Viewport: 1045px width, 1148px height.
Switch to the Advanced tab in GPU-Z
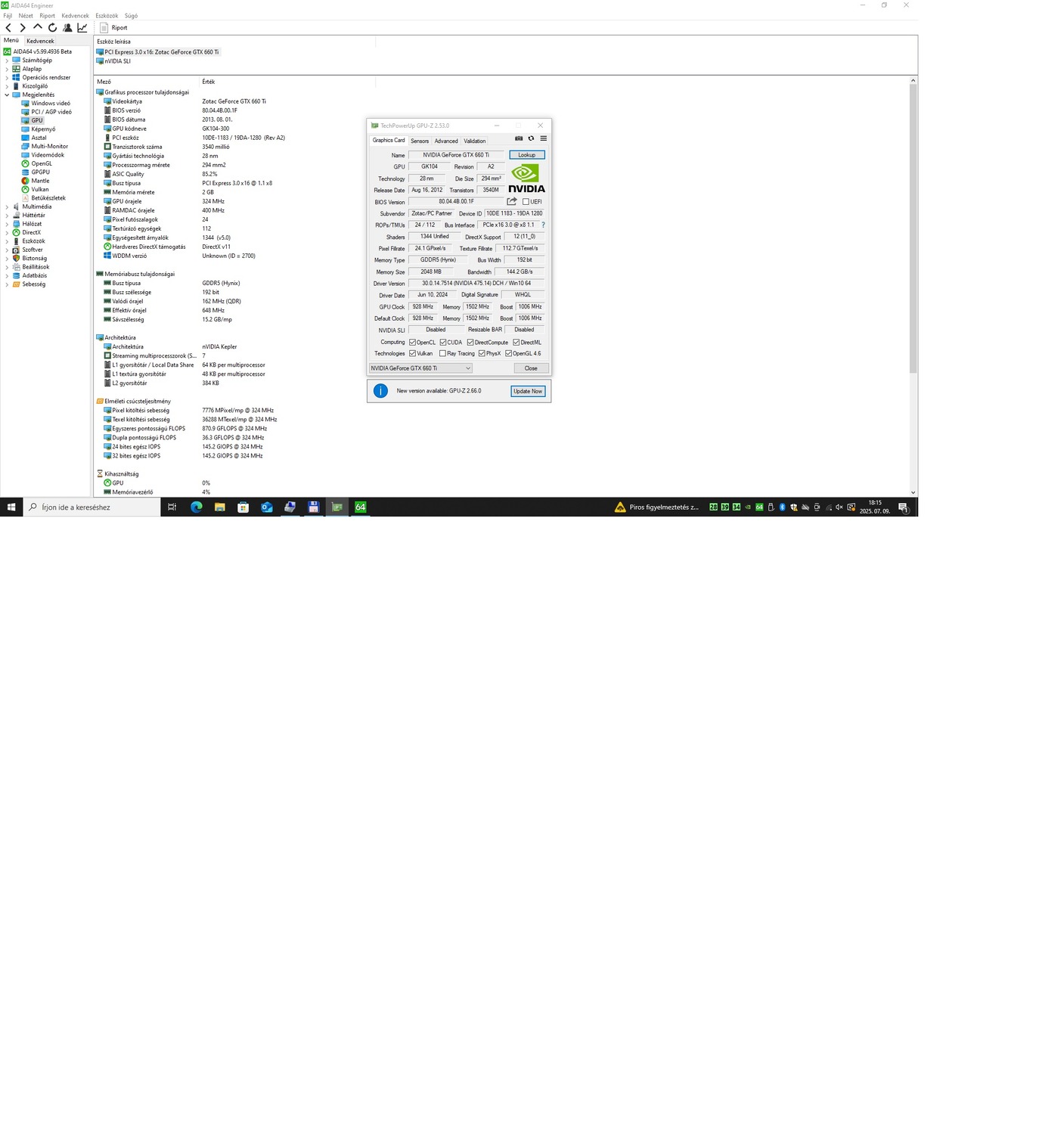point(446,141)
